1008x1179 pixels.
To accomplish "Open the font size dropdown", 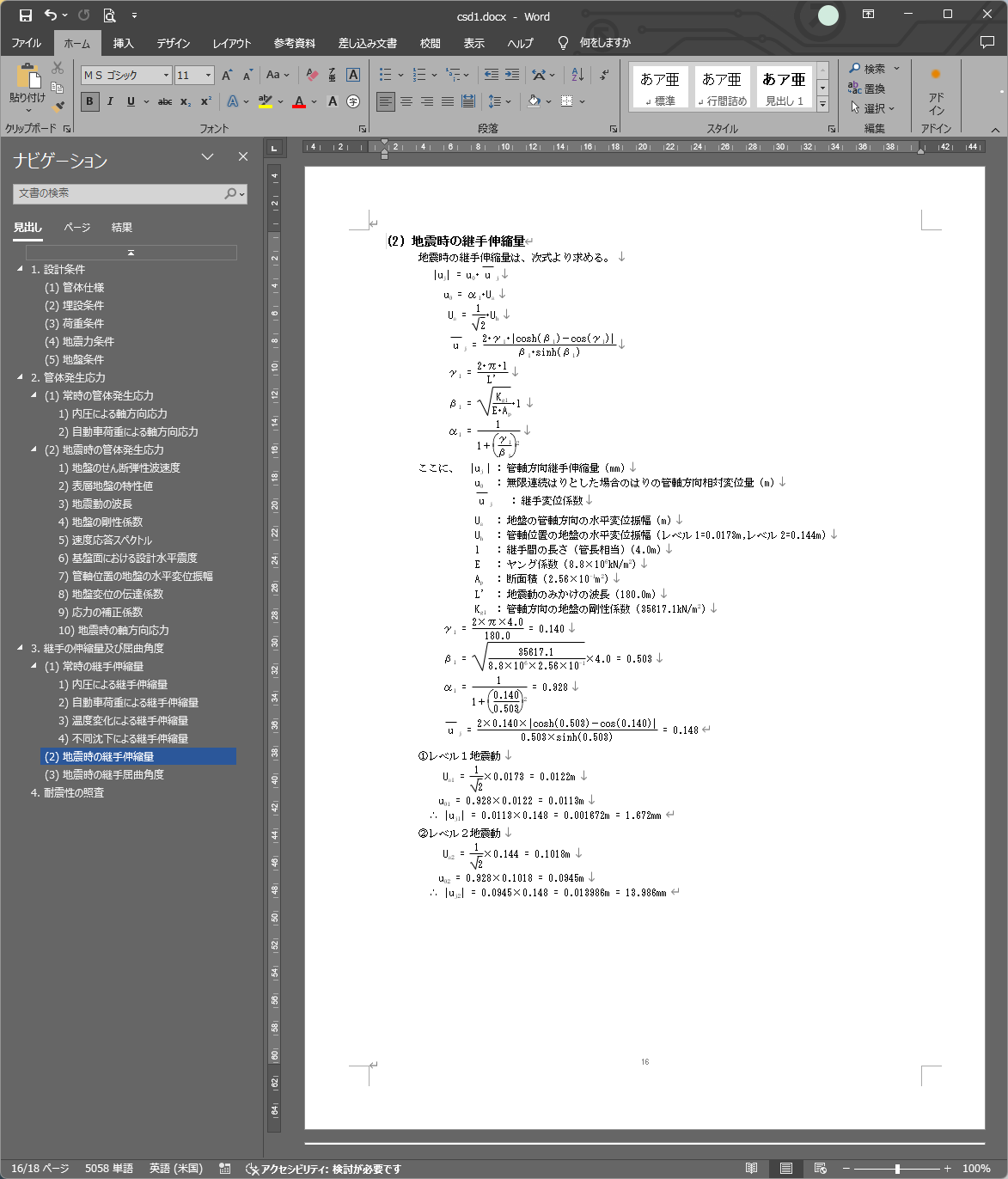I will [x=208, y=76].
